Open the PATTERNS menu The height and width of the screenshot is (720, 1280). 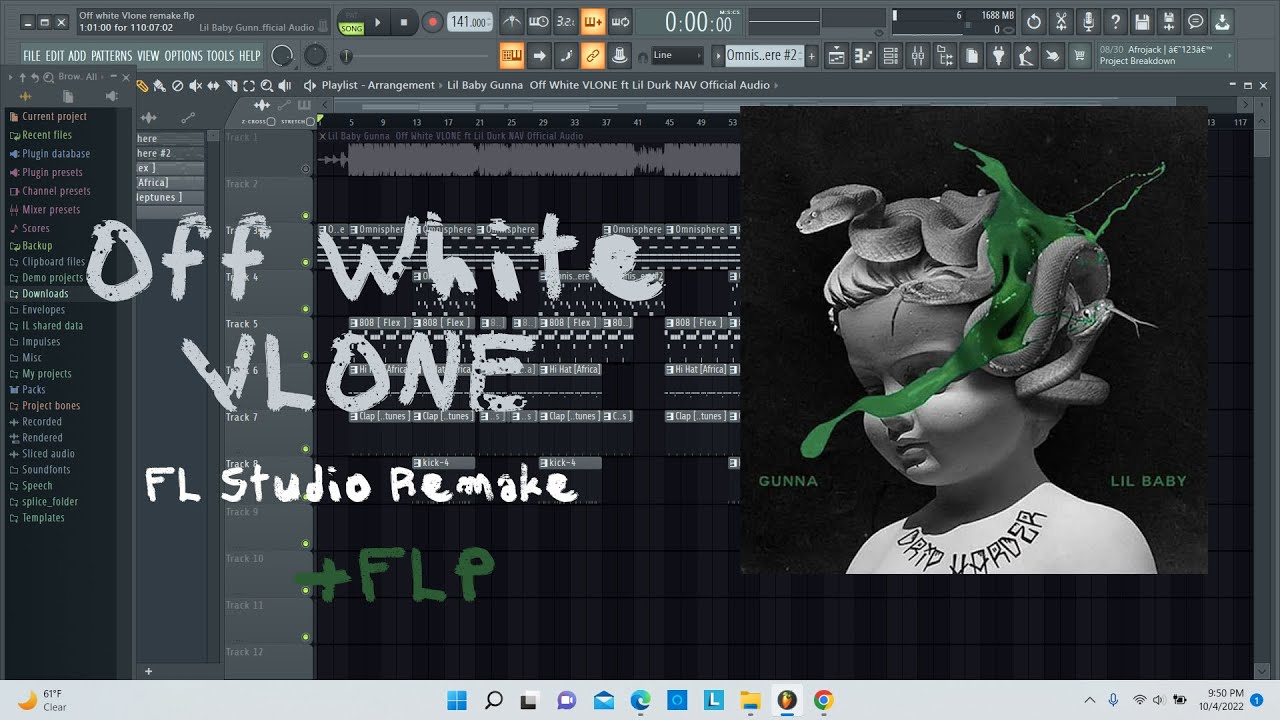112,56
